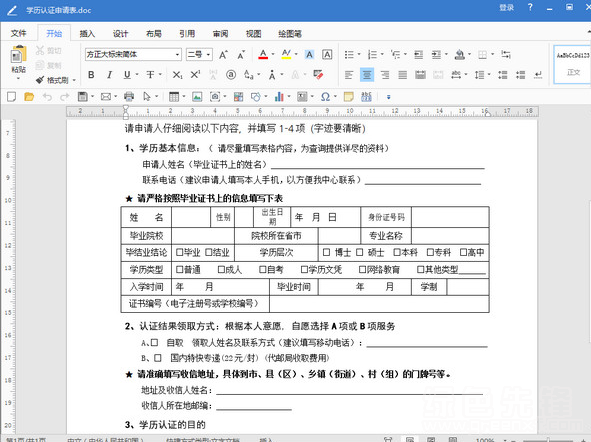Image resolution: width=591 pixels, height=442 pixels.
Task: Expand line spacing dropdown arrow
Action: click(x=489, y=75)
